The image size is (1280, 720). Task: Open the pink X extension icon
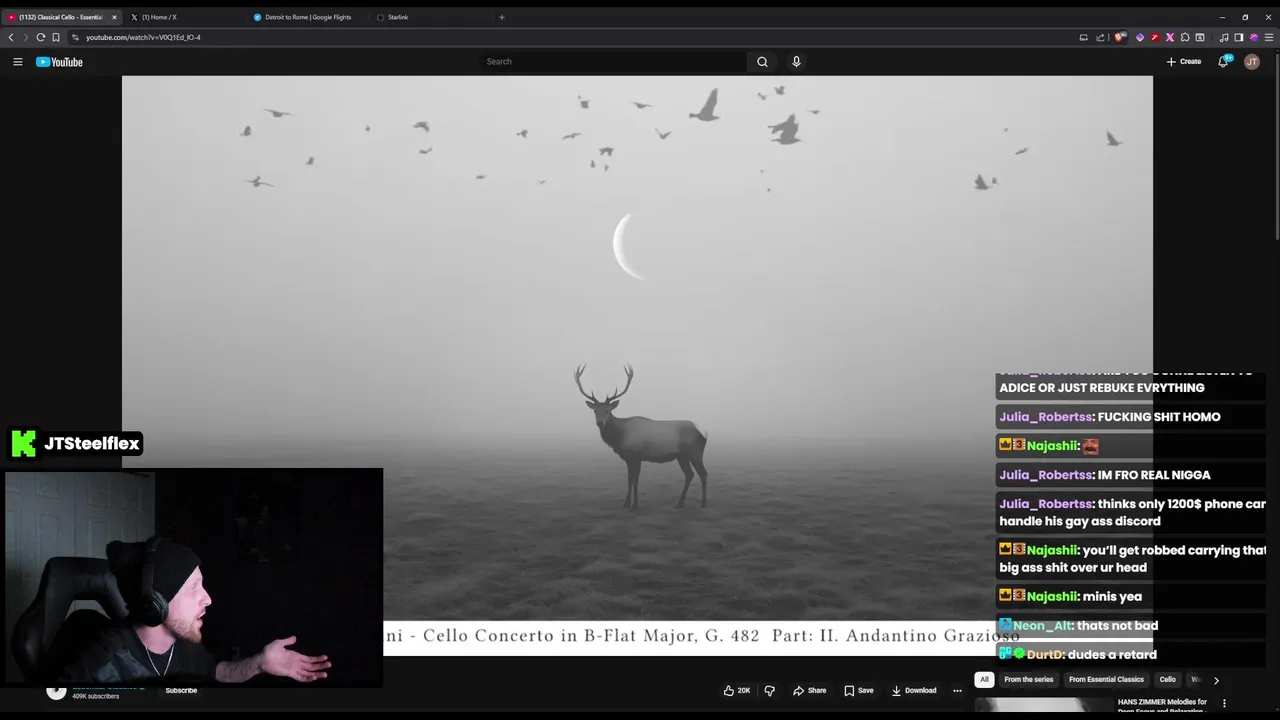point(1170,37)
